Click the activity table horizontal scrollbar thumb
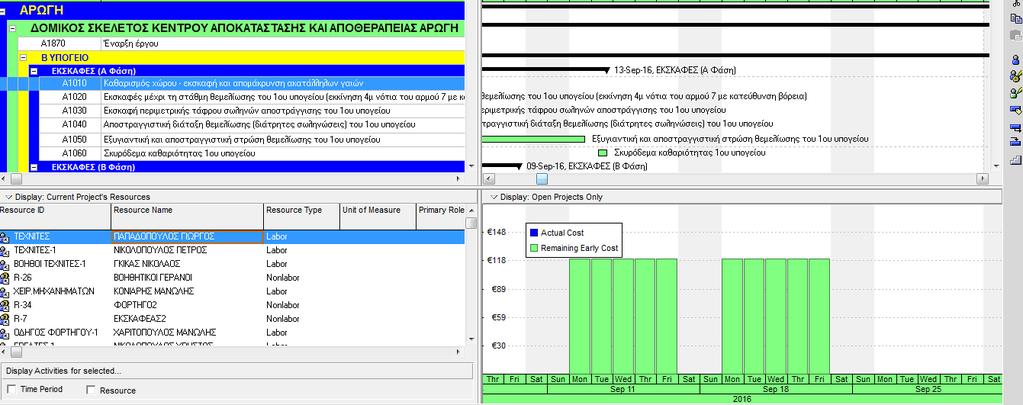 pos(16,179)
